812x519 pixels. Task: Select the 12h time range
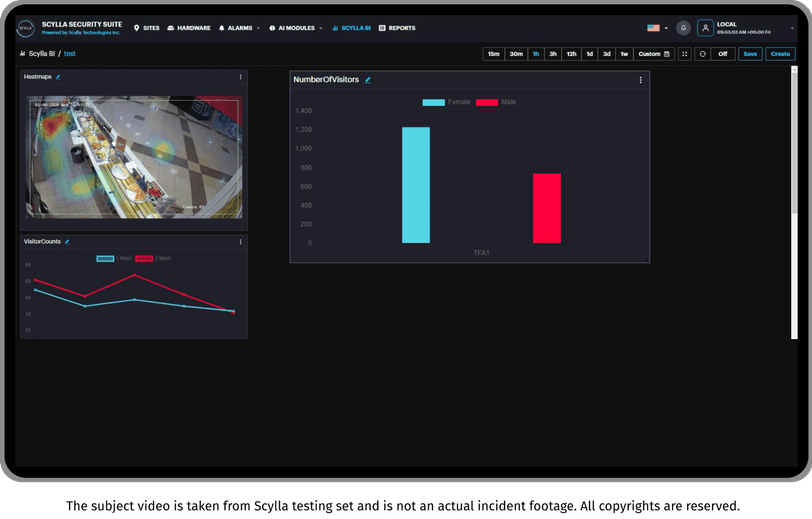tap(572, 54)
